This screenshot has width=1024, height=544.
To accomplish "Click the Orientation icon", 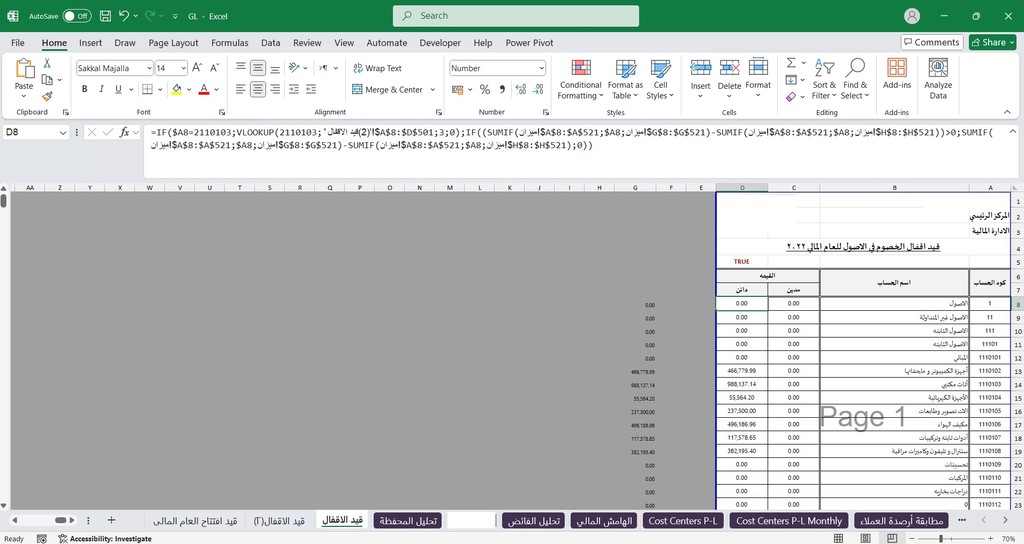I will point(294,67).
